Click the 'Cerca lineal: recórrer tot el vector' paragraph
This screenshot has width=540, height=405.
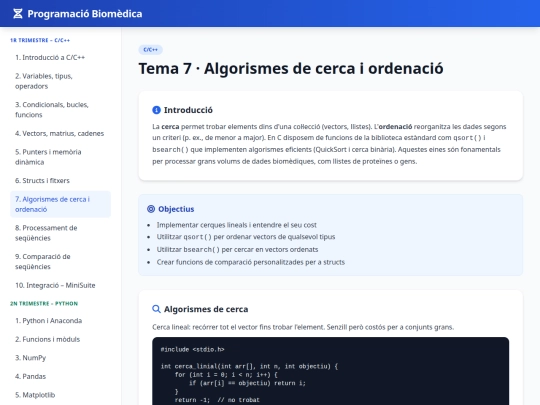(303, 327)
